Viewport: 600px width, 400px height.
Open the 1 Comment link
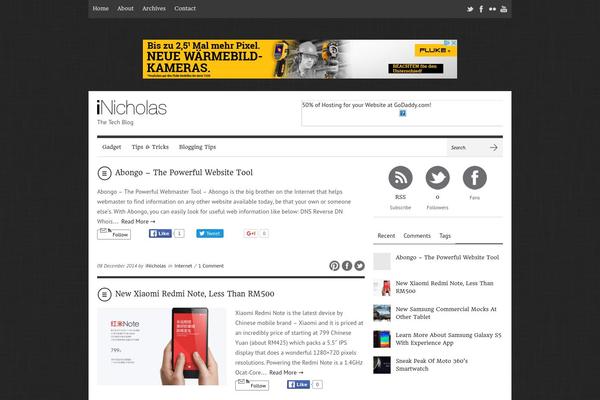[211, 266]
